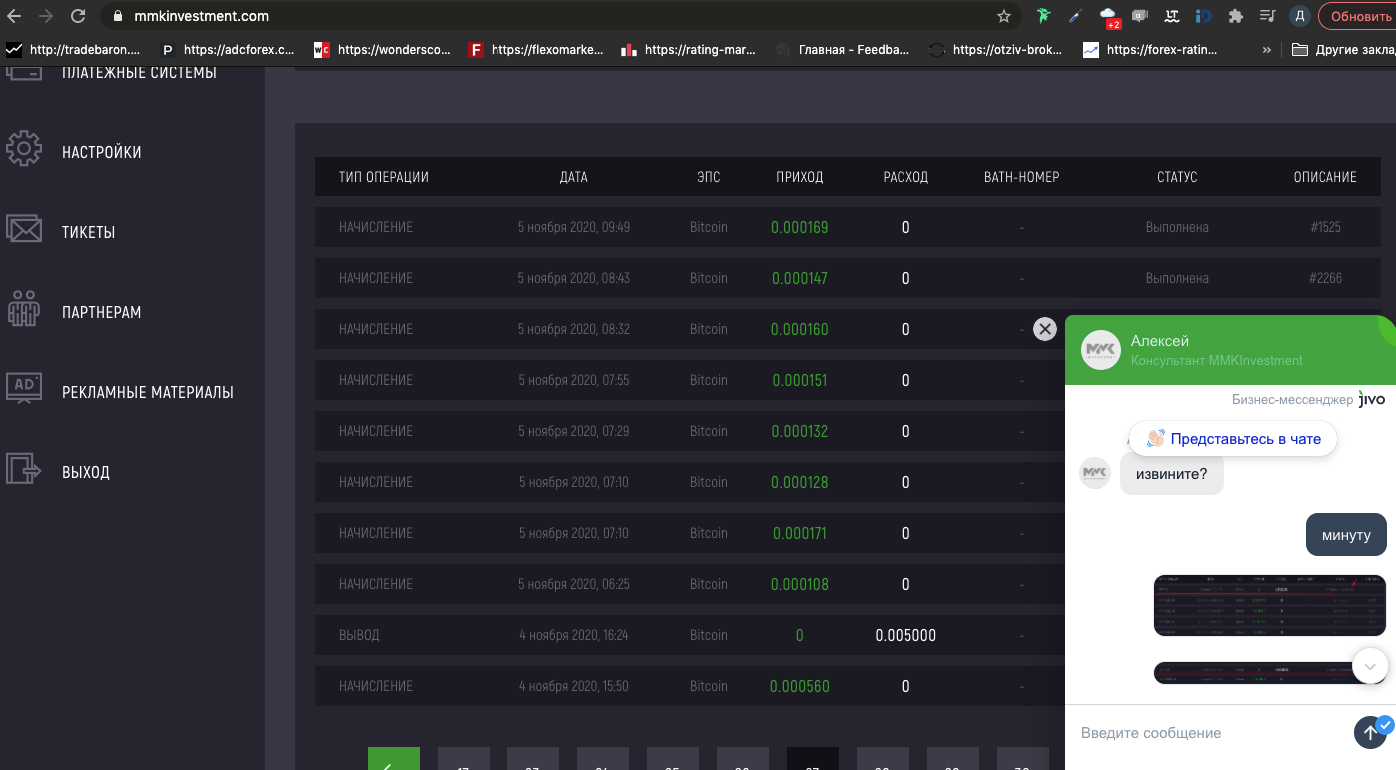The image size is (1396, 770).
Task: Open the adcforex bookmark
Action: click(x=228, y=49)
